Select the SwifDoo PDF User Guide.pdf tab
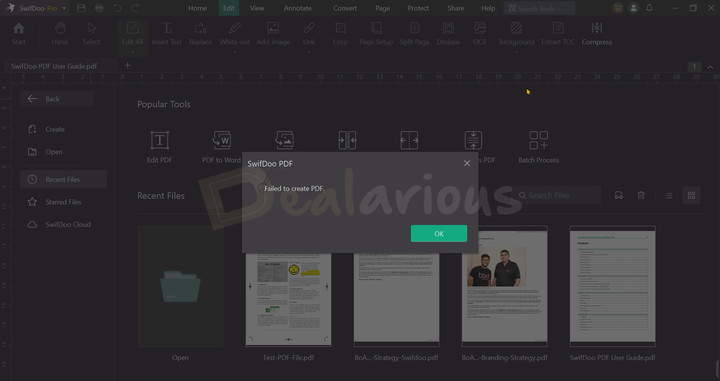The height and width of the screenshot is (381, 720). point(54,66)
